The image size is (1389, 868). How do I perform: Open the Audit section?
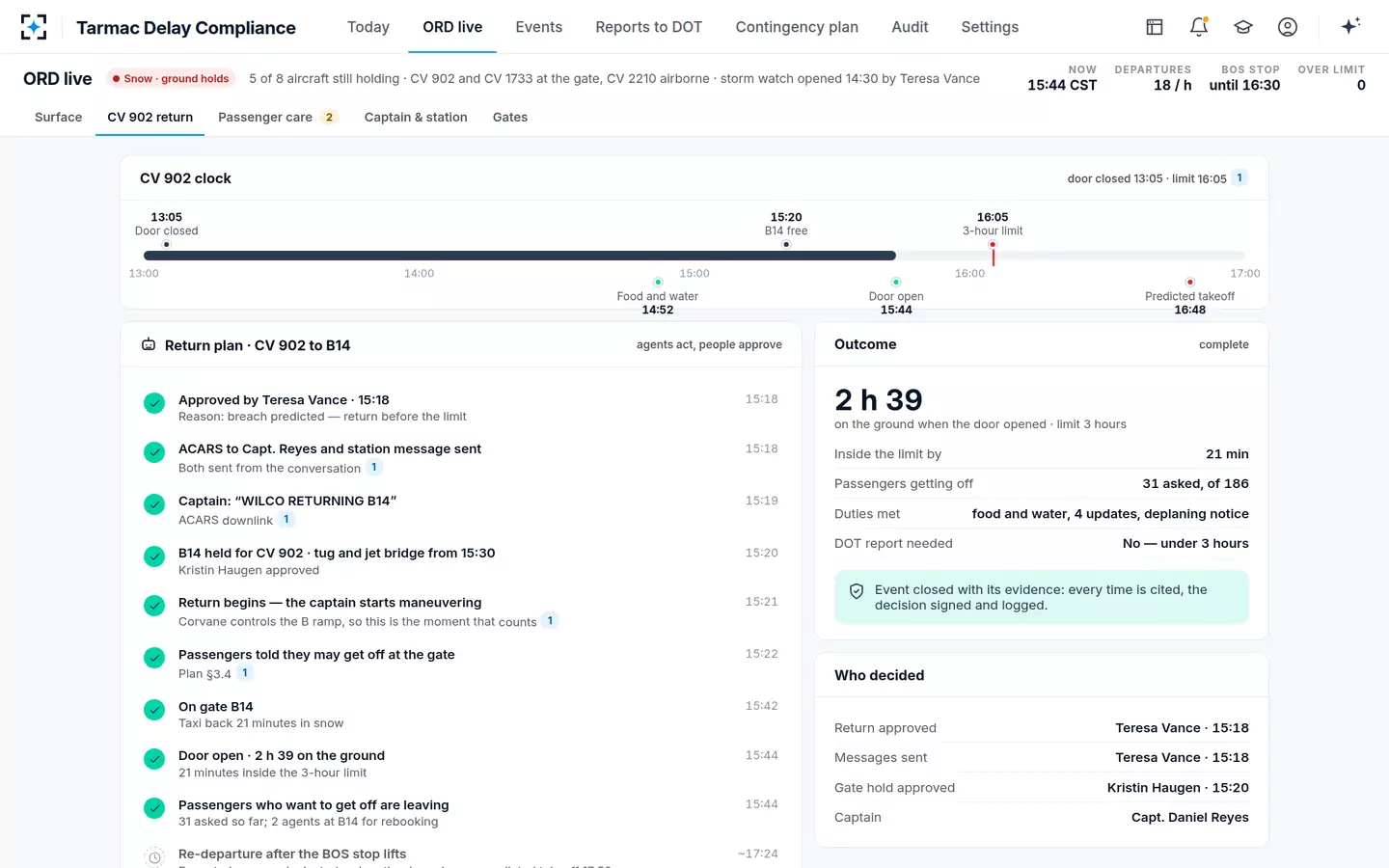910,27
